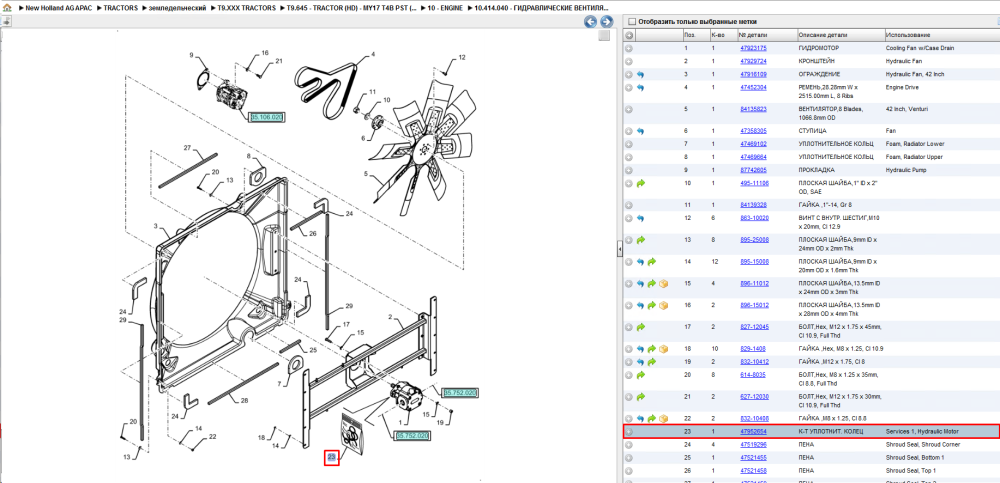
Task: Sort by 'Описание детали' column header
Action: tap(840, 35)
